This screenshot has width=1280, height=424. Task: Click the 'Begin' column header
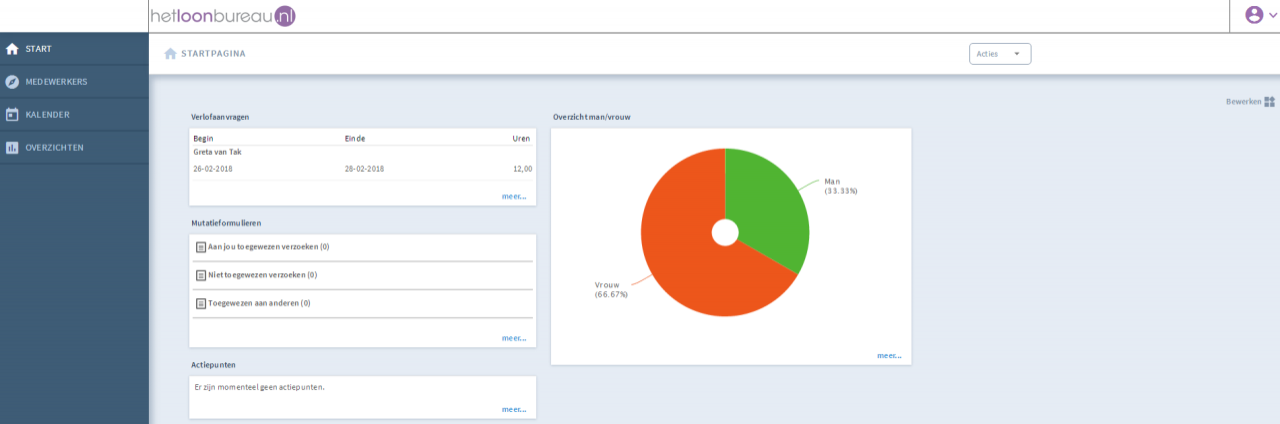click(203, 138)
